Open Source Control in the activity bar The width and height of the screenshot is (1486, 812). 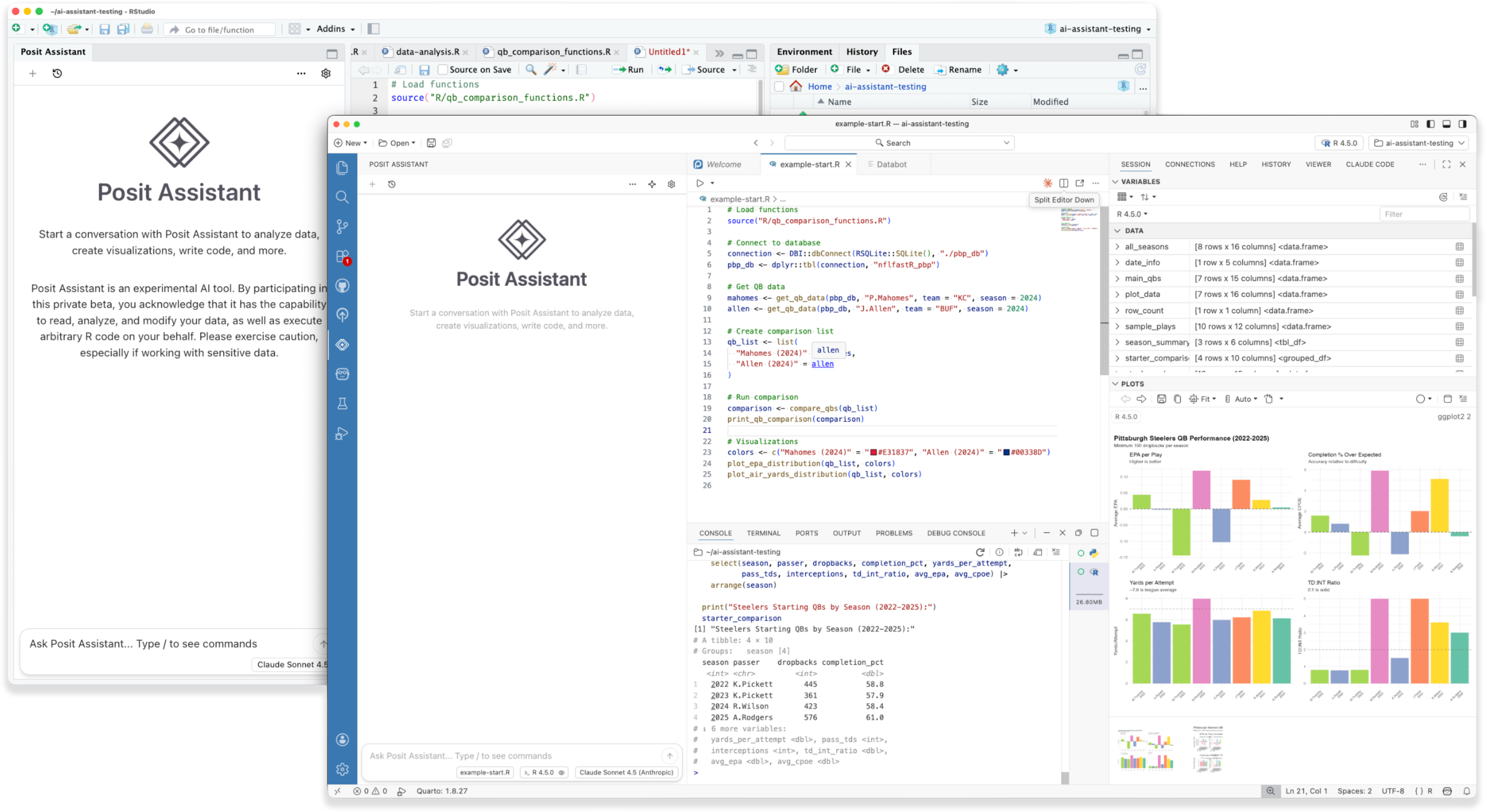coord(342,227)
